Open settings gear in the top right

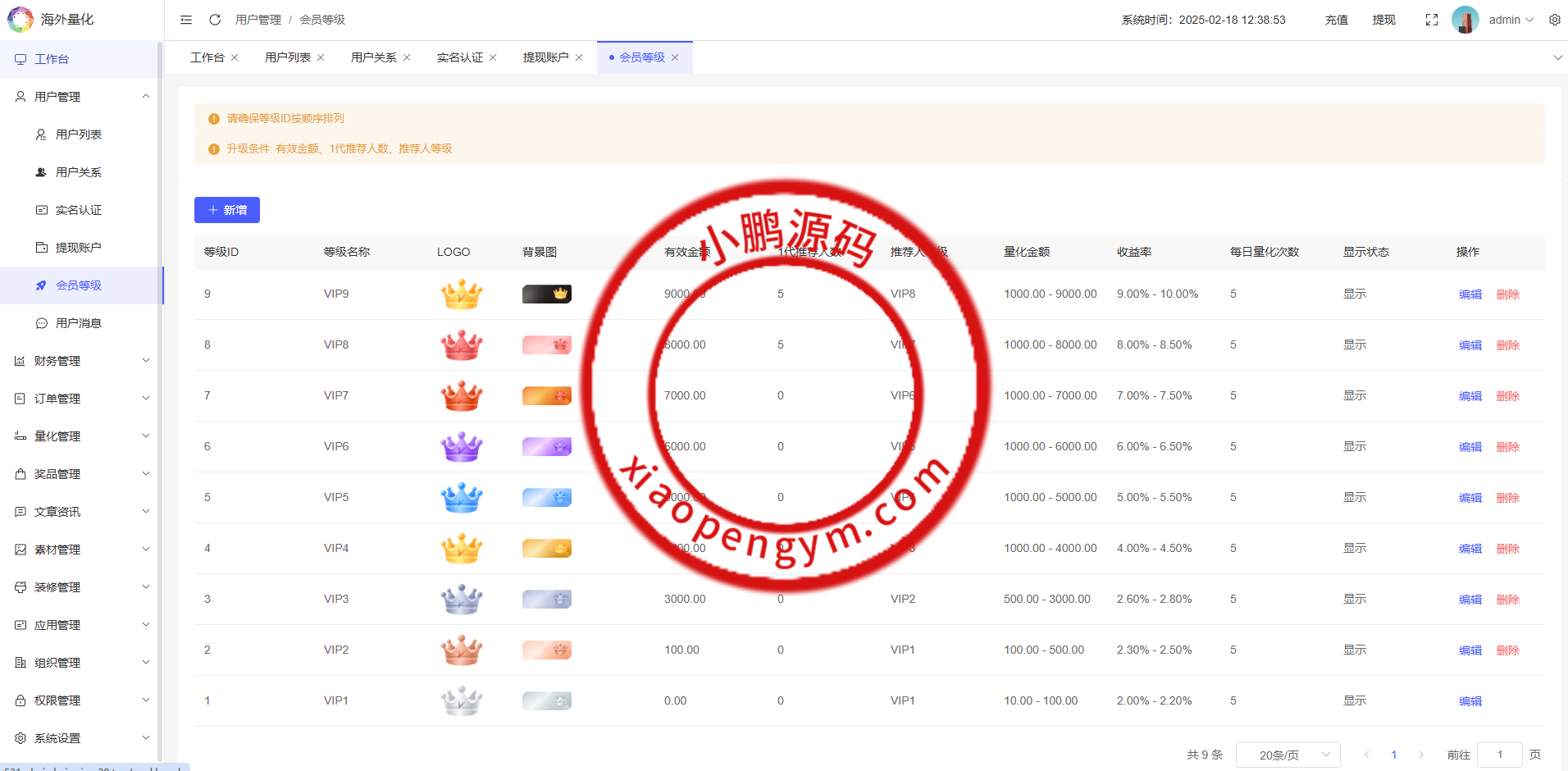click(x=1554, y=20)
